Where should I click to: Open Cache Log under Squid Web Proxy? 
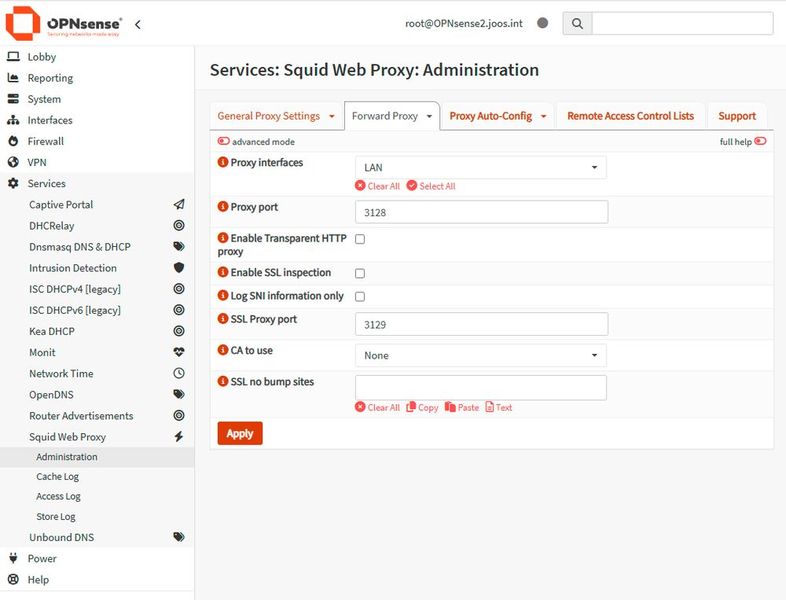click(x=58, y=477)
